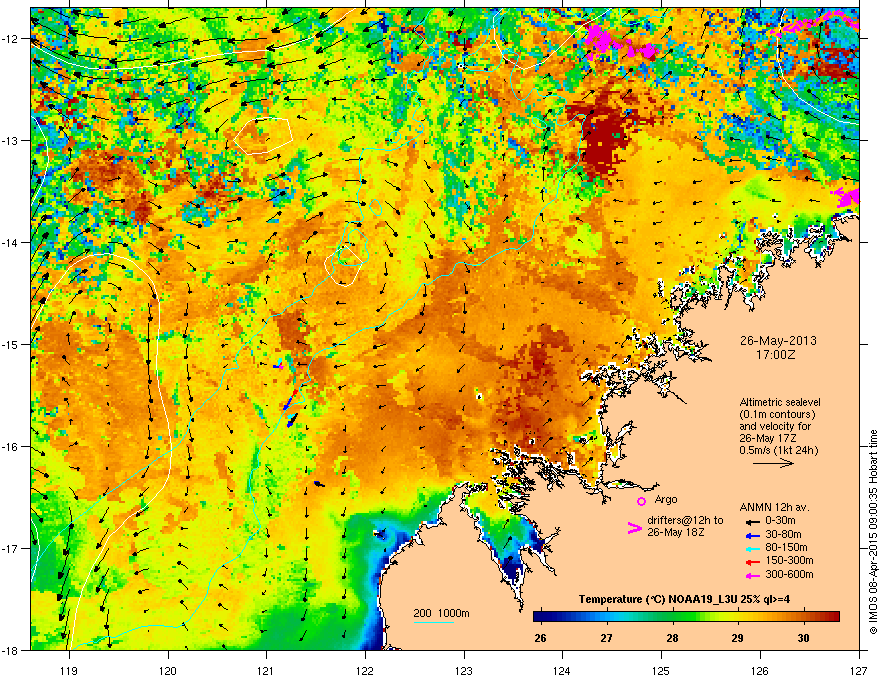
Task: Click the 'drifters@12h to' legend text
Action: [685, 521]
